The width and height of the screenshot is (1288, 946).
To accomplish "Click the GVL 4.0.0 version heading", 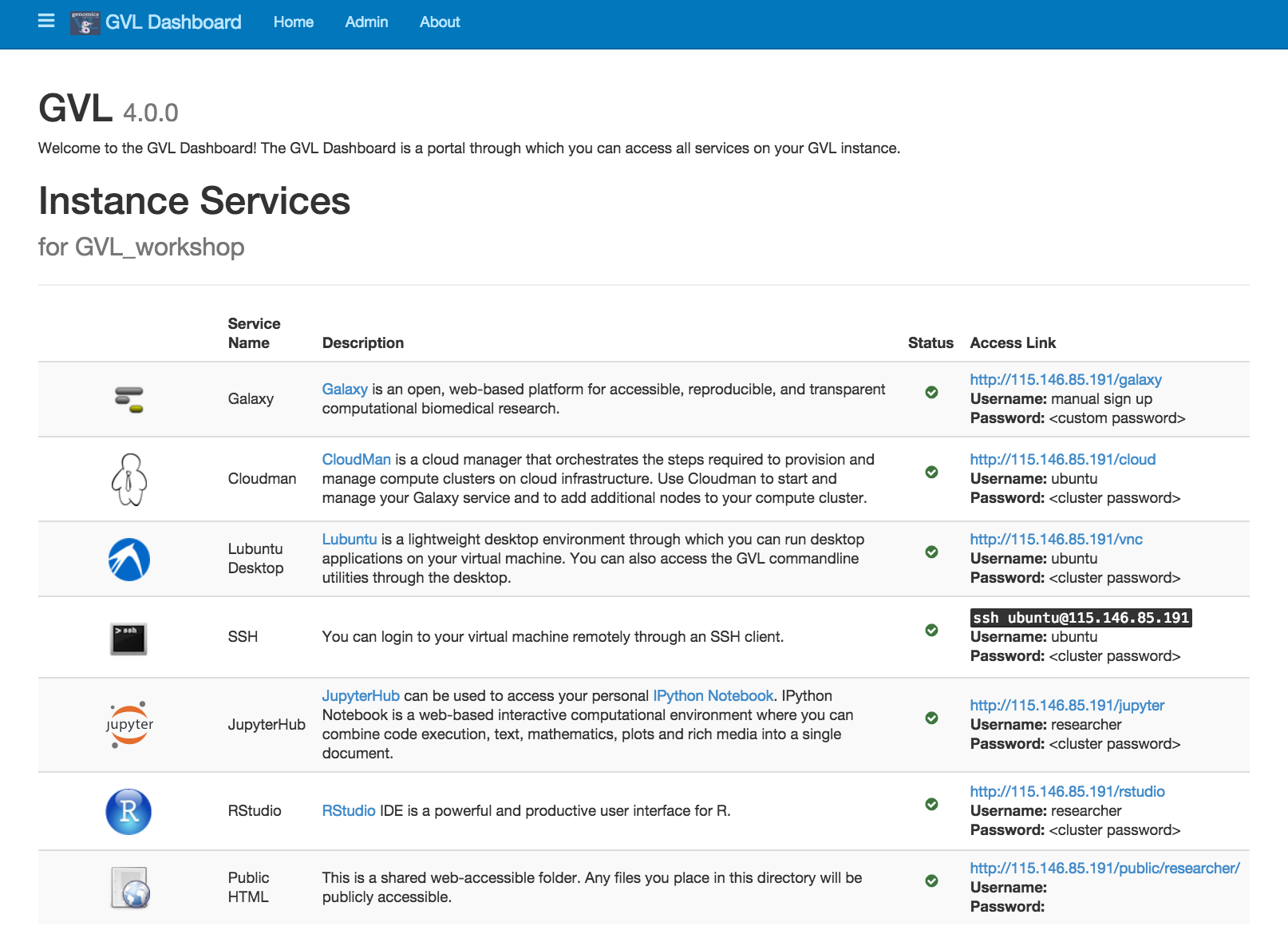I will (x=109, y=109).
